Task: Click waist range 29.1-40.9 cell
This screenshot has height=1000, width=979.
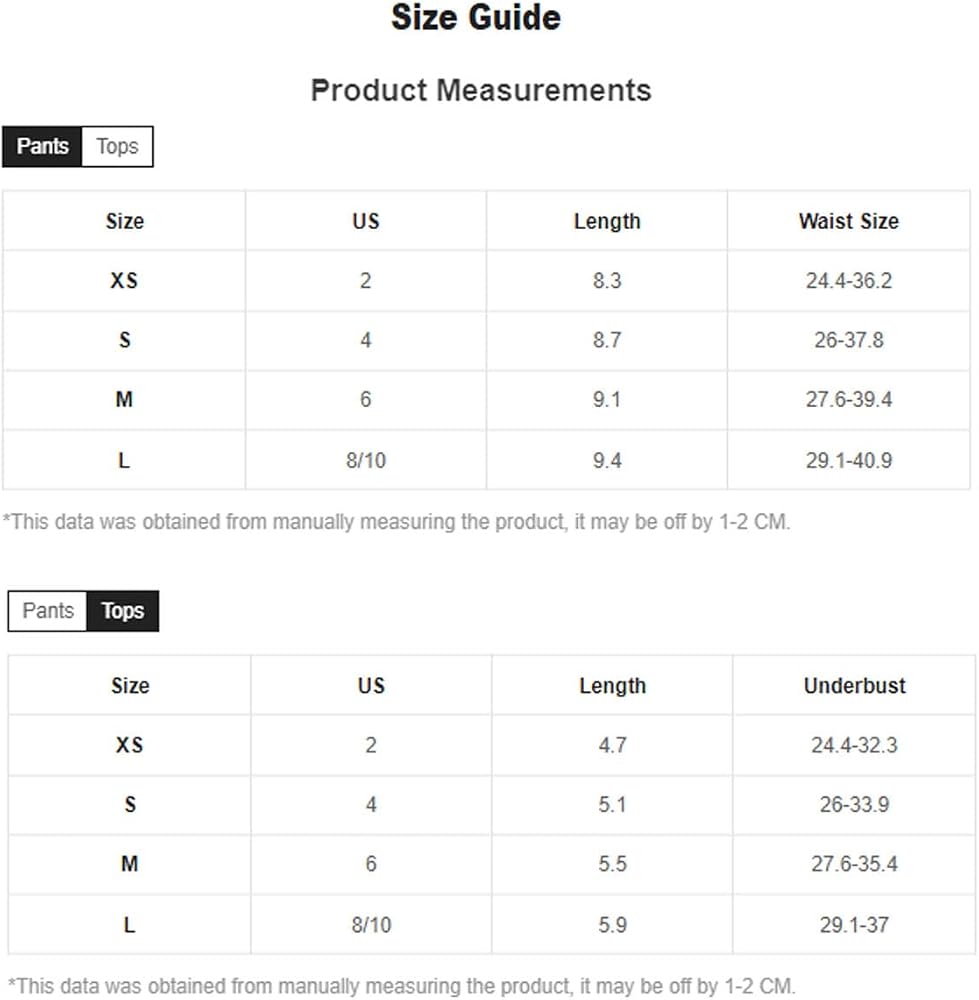Action: (x=849, y=460)
